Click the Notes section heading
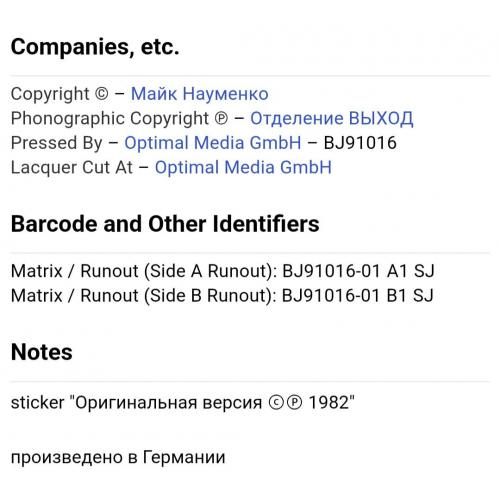500x500 pixels. tap(42, 352)
